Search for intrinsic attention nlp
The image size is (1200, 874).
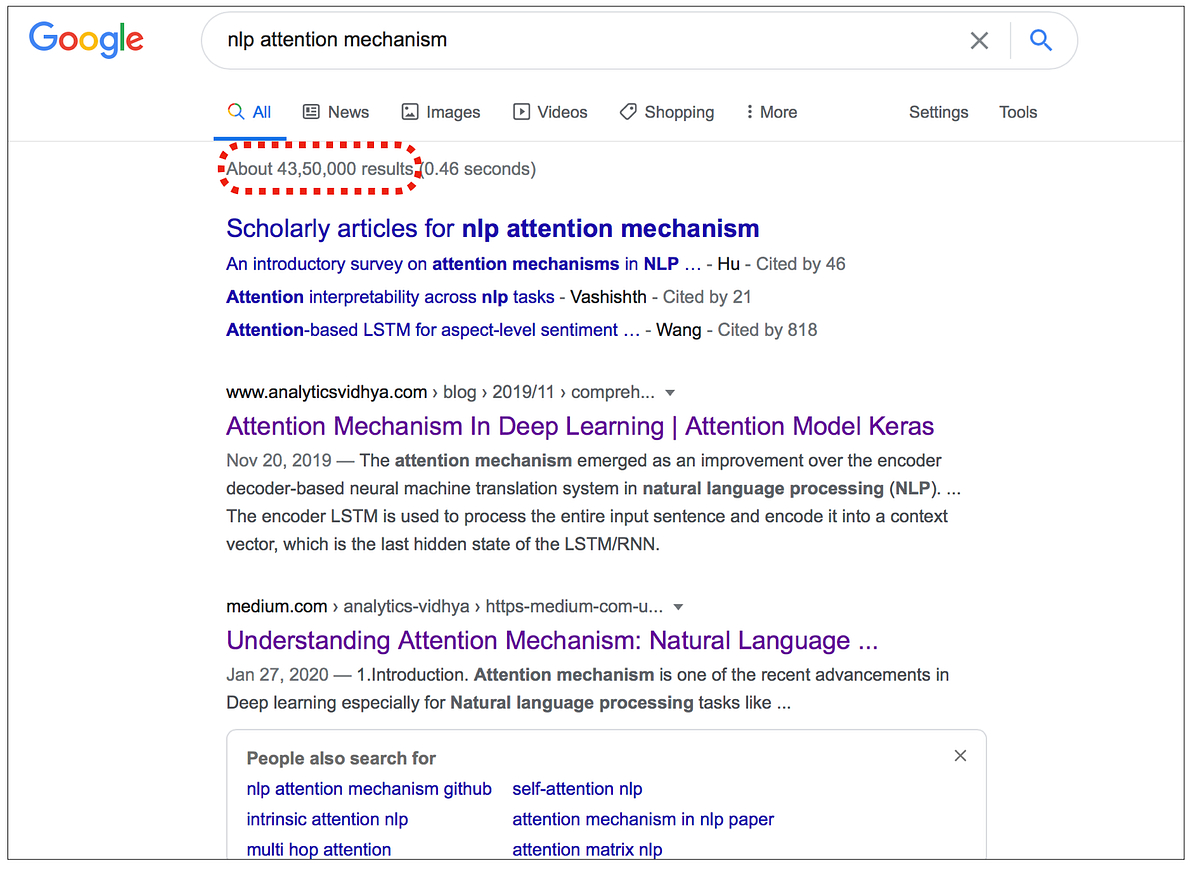pyautogui.click(x=327, y=819)
